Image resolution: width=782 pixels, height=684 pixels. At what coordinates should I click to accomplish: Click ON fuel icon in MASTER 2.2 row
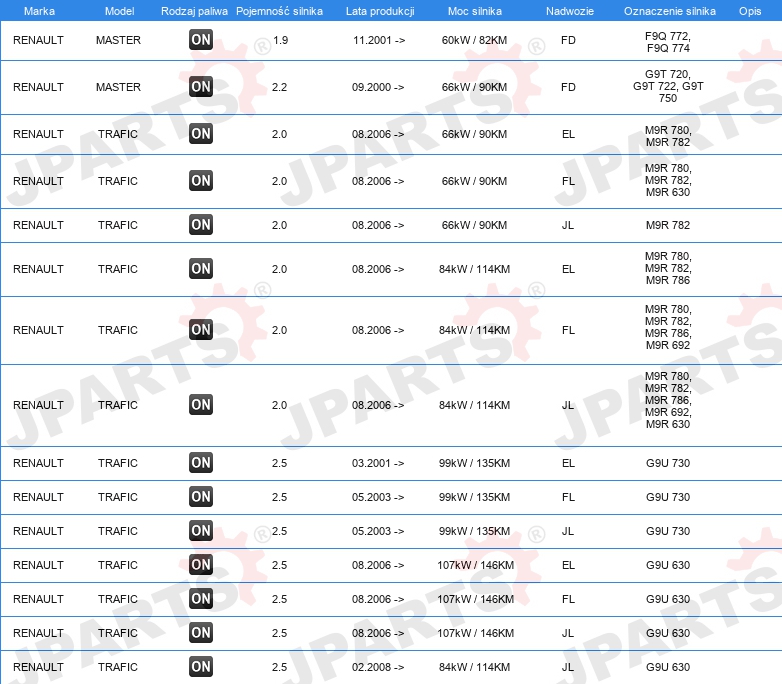tap(201, 87)
